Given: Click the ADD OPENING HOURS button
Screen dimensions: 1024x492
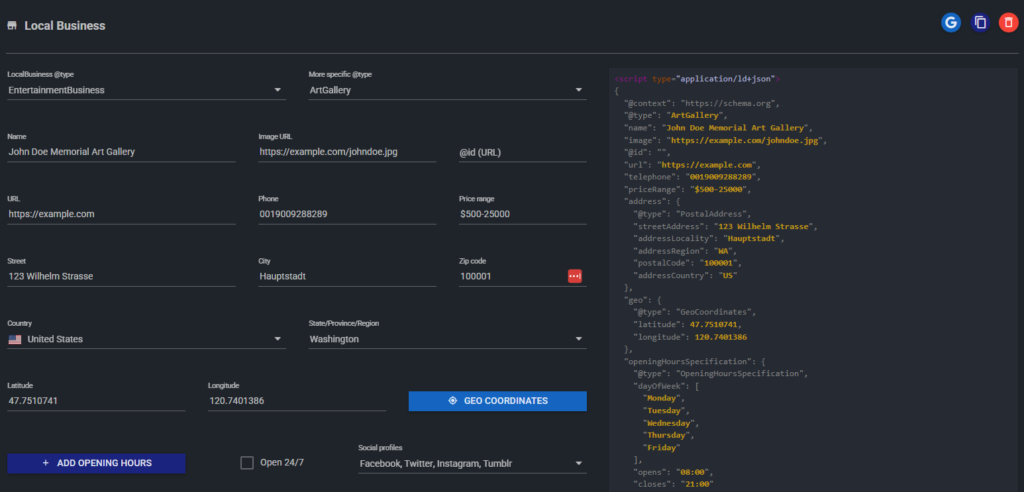Looking at the screenshot, I should (x=96, y=463).
